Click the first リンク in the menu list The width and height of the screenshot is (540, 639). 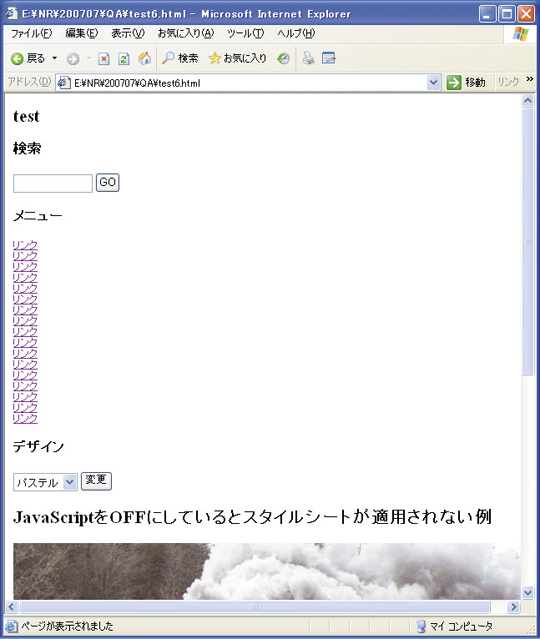(25, 245)
